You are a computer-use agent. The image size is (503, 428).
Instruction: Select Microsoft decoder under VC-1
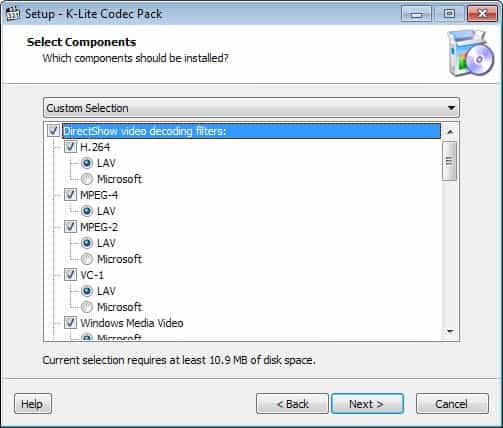(87, 307)
